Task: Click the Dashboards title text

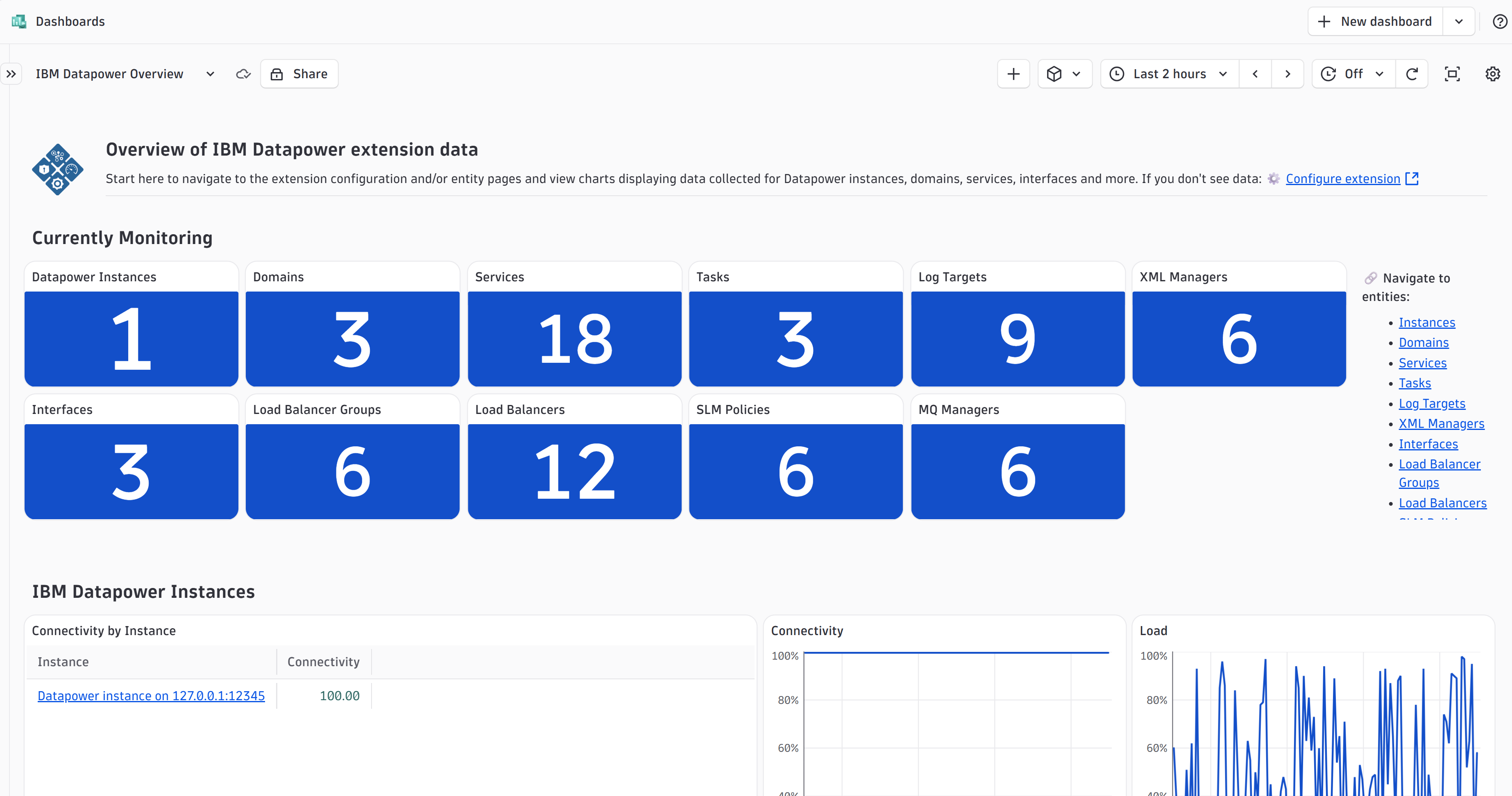Action: [70, 22]
